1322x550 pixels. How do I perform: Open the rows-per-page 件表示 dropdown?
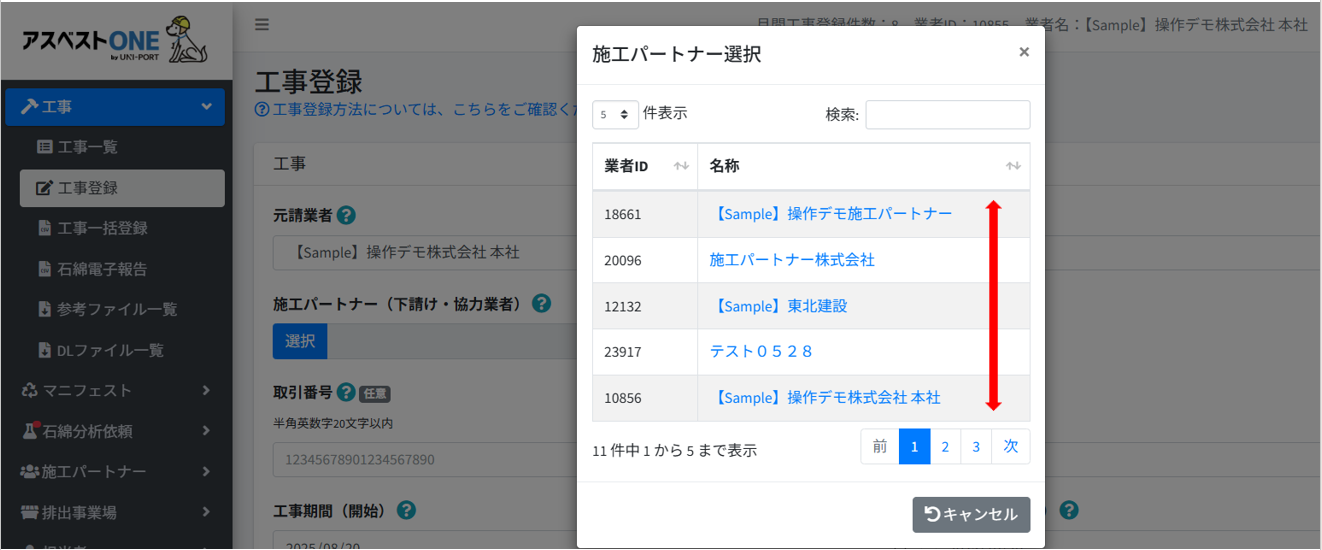pos(615,115)
